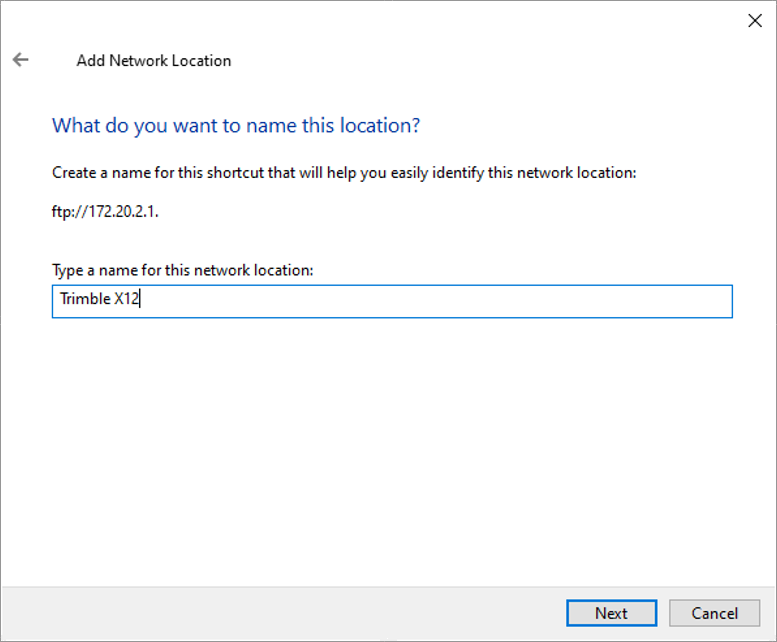
Task: Click the 'What do you want to name' heading
Action: [236, 126]
